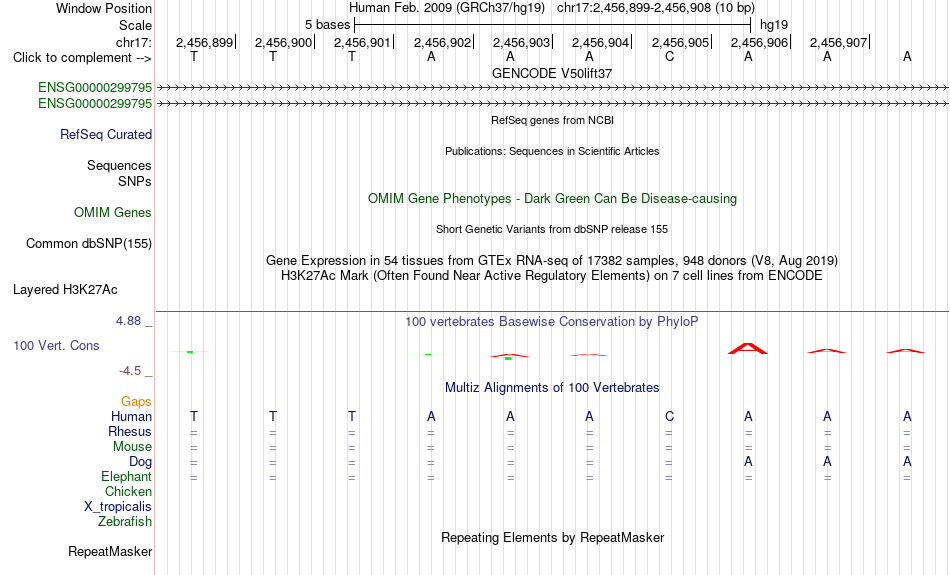
Task: Click 'Repeating Elements by RepeatMasker' title
Action: (553, 538)
